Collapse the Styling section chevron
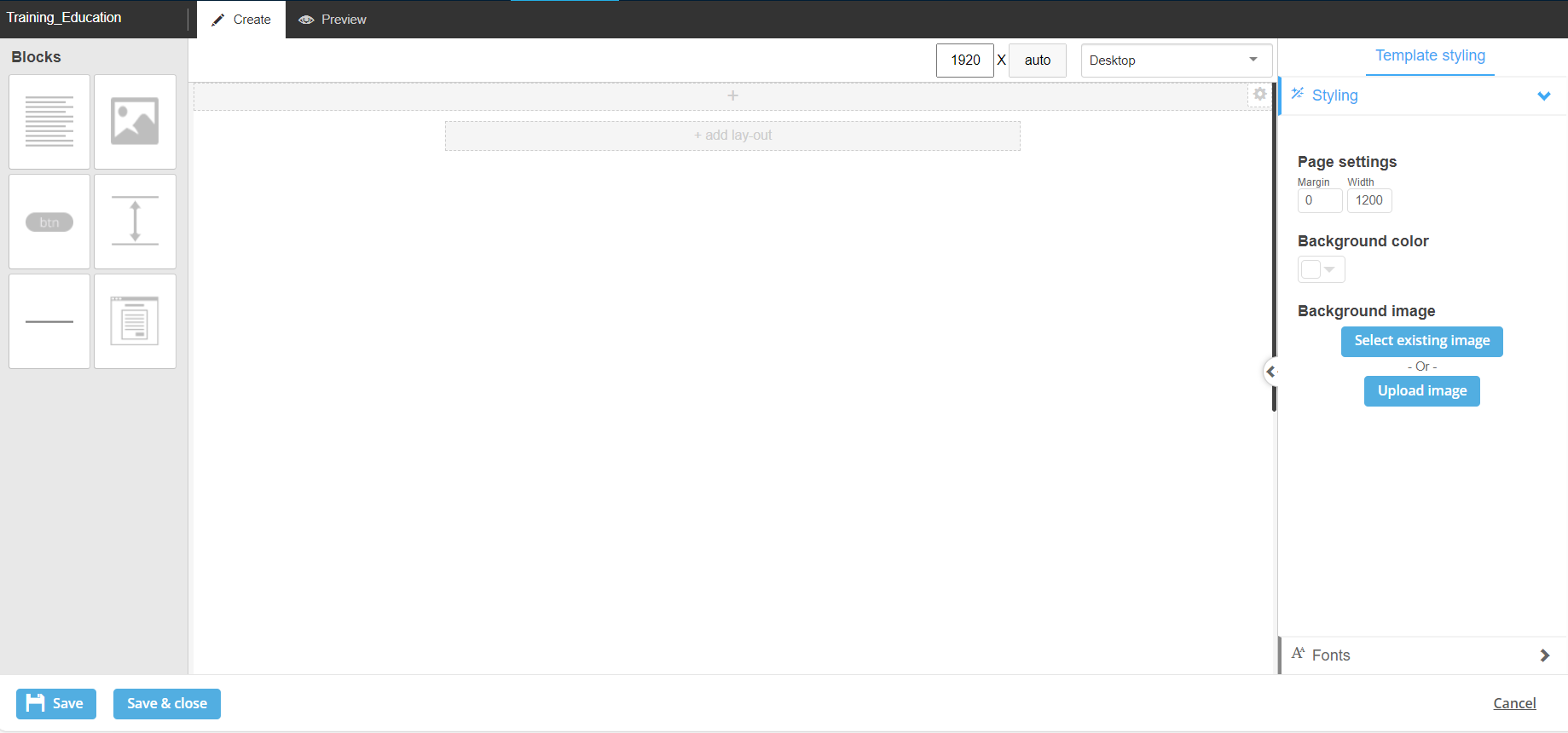The width and height of the screenshot is (1568, 733). [1543, 95]
